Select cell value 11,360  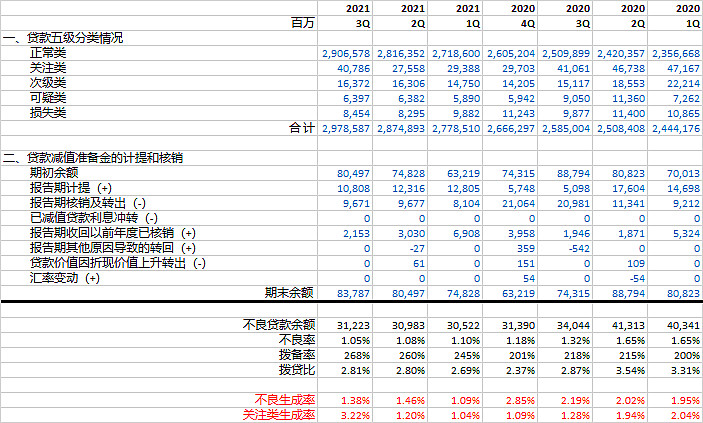629,99
